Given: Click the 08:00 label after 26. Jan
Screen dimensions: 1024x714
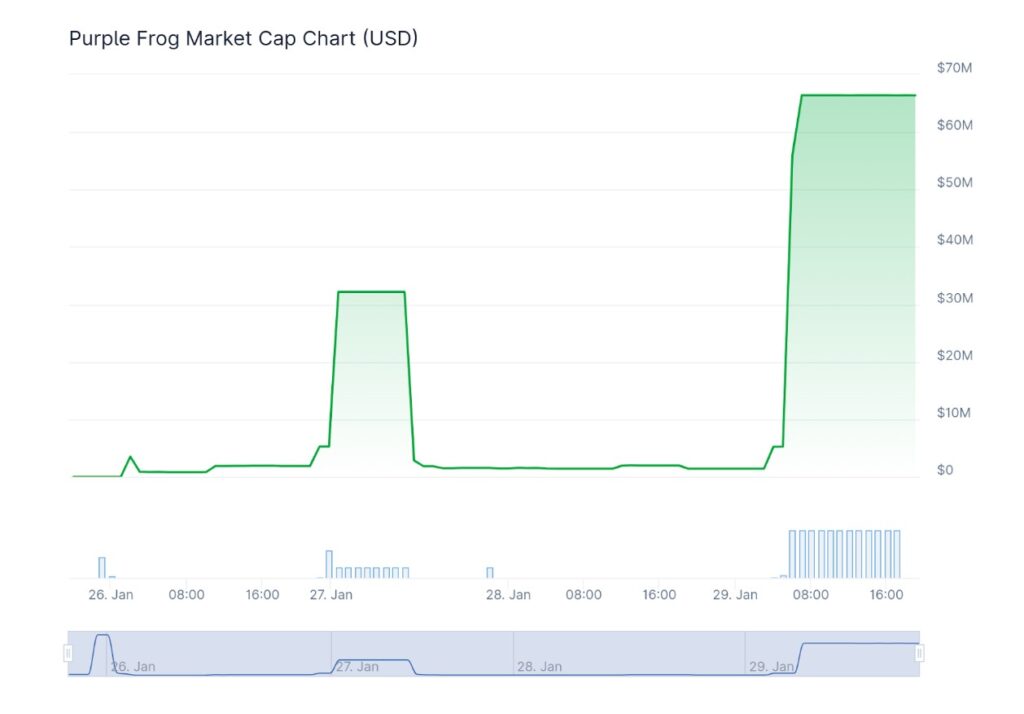Looking at the screenshot, I should pyautogui.click(x=186, y=594).
